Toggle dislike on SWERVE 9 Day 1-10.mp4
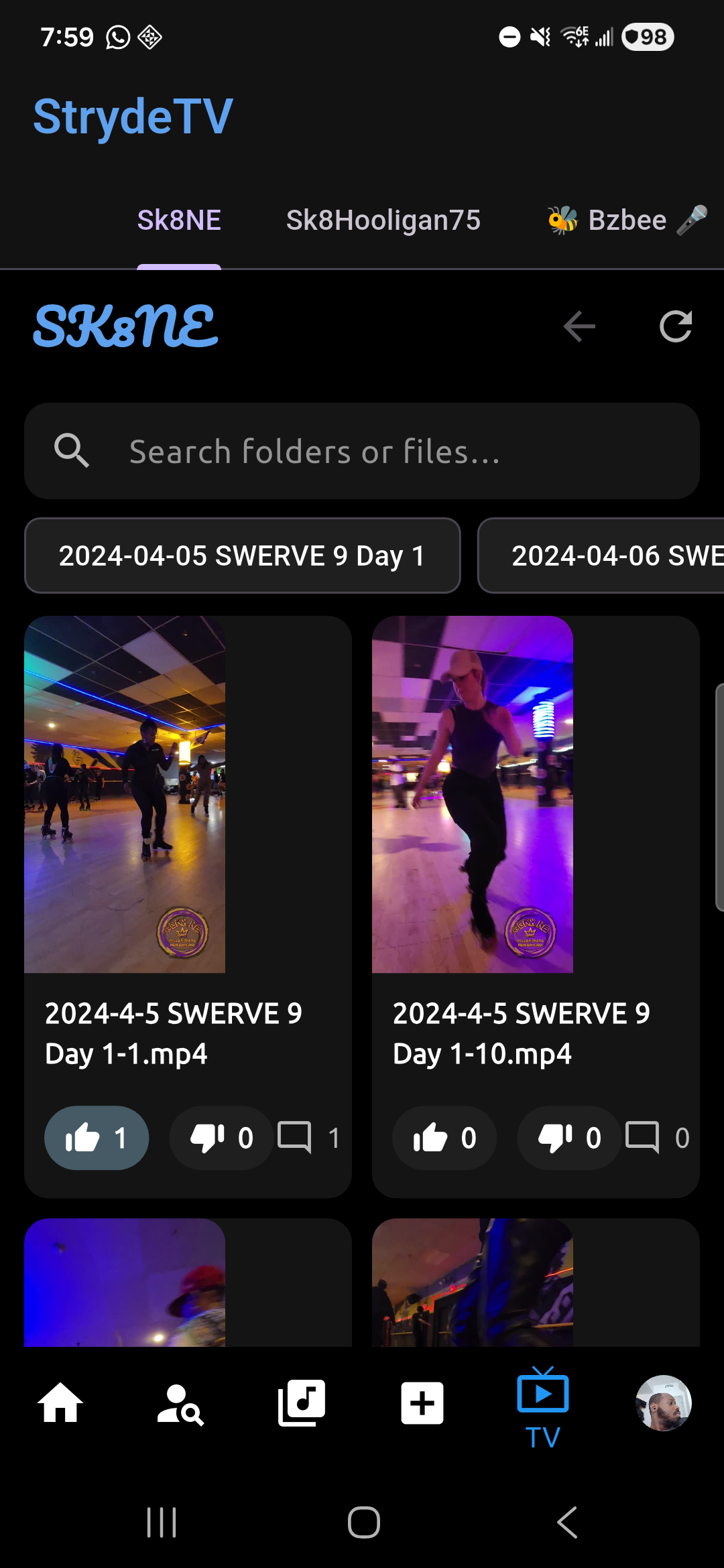 (x=568, y=1138)
